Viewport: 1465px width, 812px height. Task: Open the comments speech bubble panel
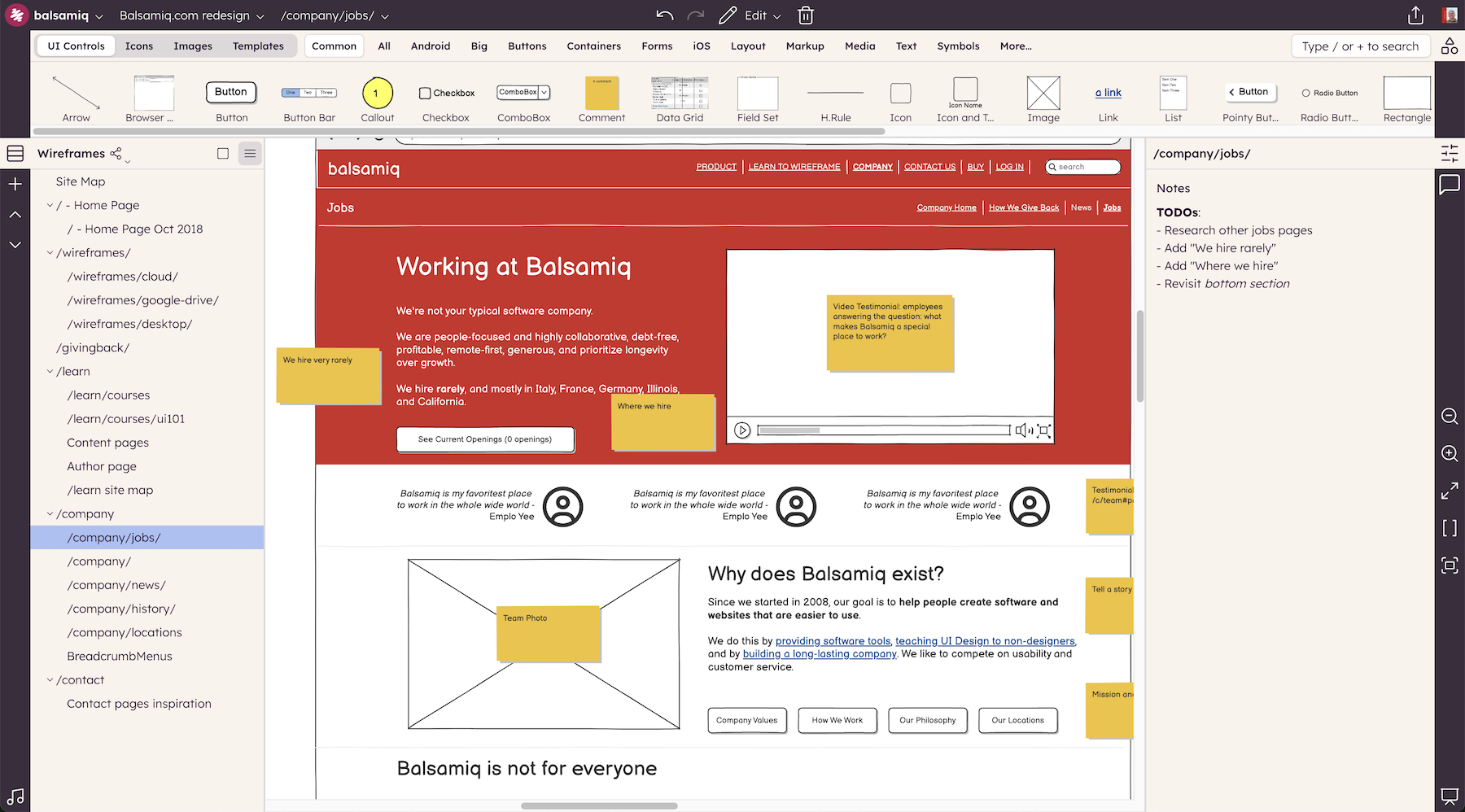click(x=1450, y=186)
